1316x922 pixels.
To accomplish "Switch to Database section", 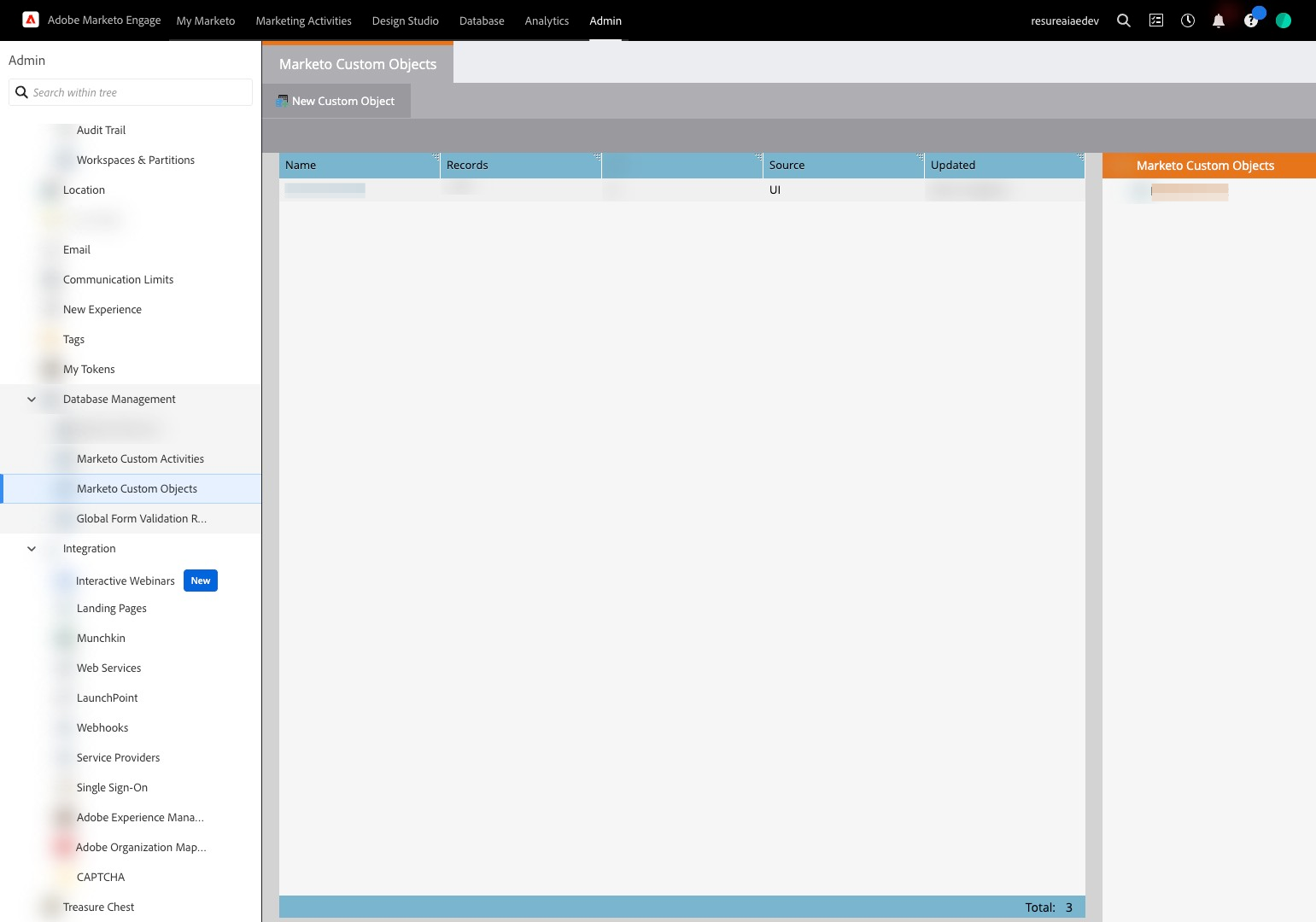I will pos(482,20).
